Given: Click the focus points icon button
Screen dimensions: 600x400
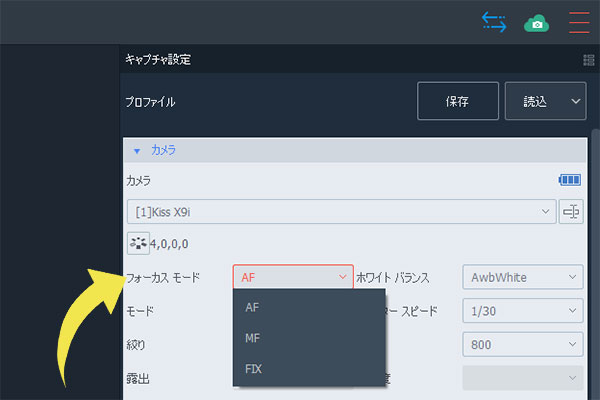Looking at the screenshot, I should [x=137, y=243].
